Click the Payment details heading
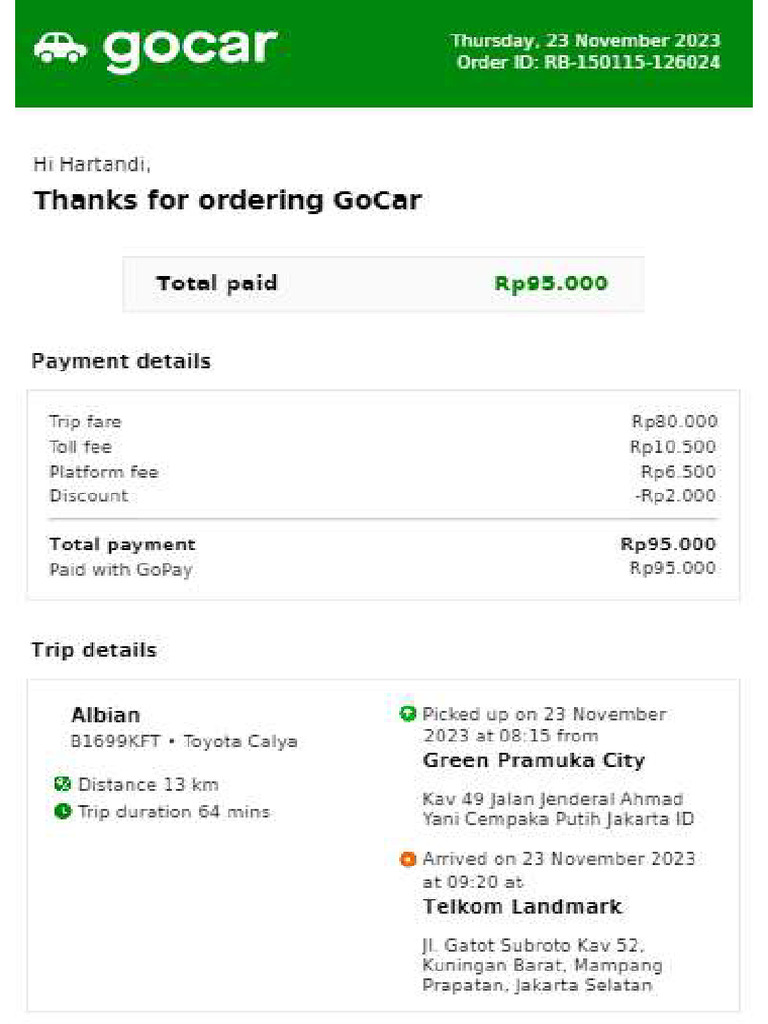The image size is (768, 1024). click(121, 361)
